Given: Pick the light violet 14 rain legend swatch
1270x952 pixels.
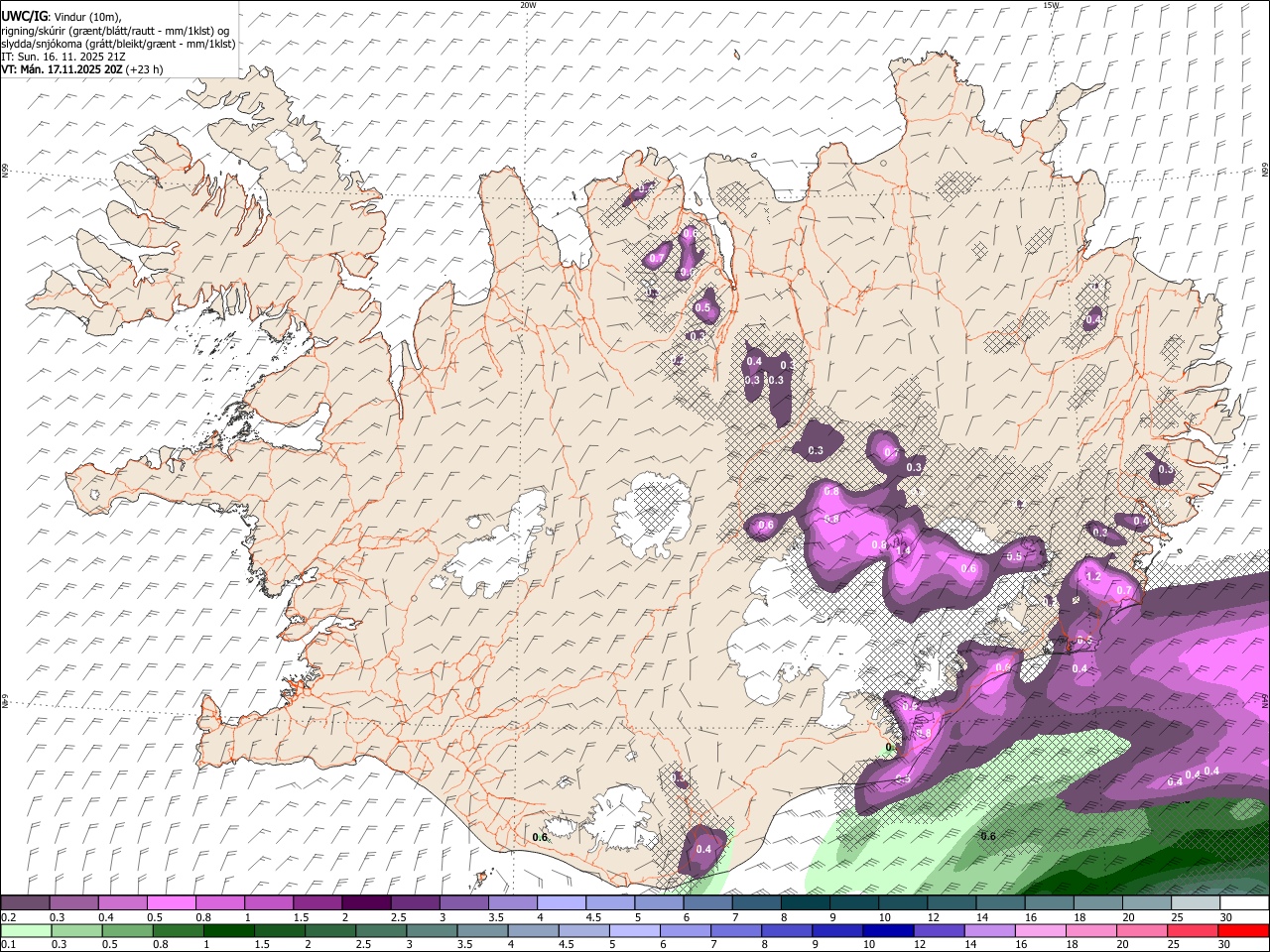Looking at the screenshot, I should pos(990,930).
